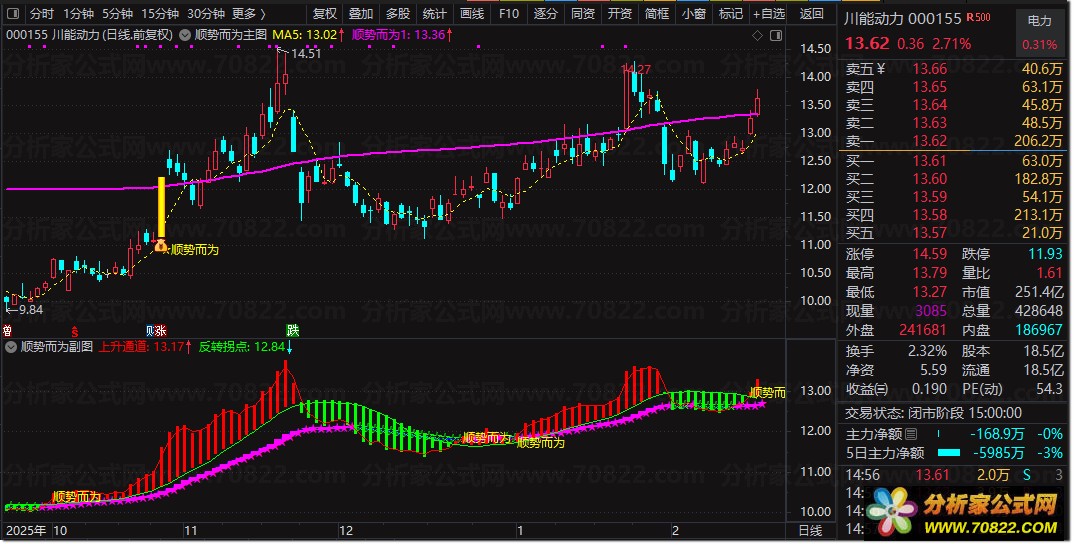Viewport: 1074px width, 544px height.
Task: Expand the 顺势而为主图 indicator dropdown arrow
Action: (187, 35)
